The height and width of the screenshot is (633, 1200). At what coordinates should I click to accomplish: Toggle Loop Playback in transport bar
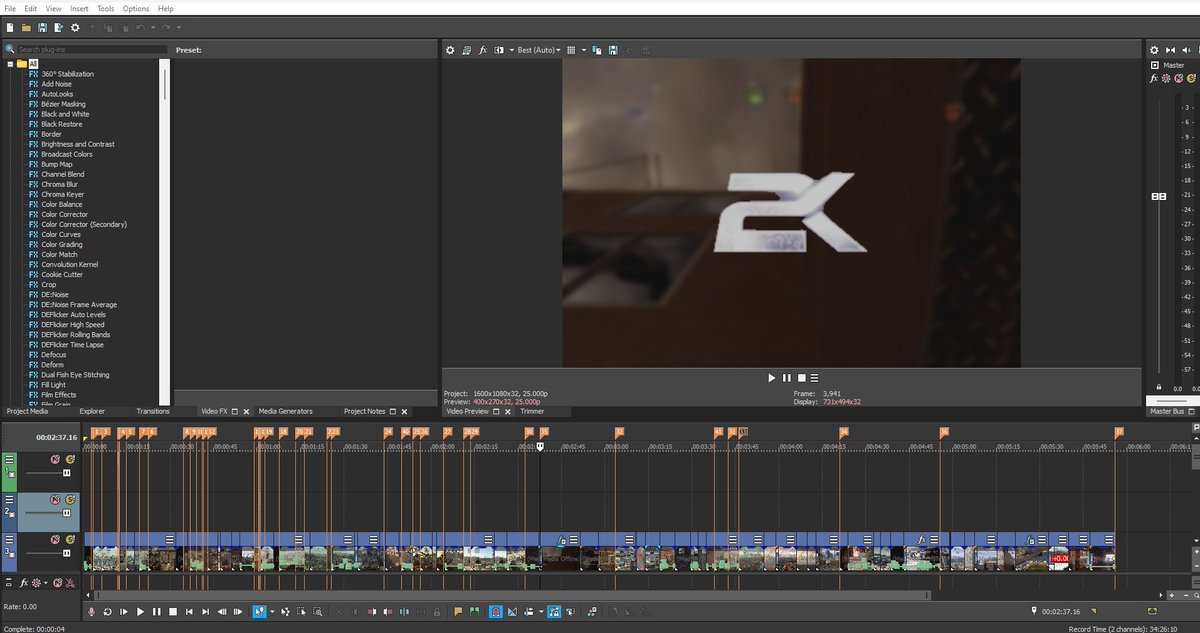coord(107,611)
